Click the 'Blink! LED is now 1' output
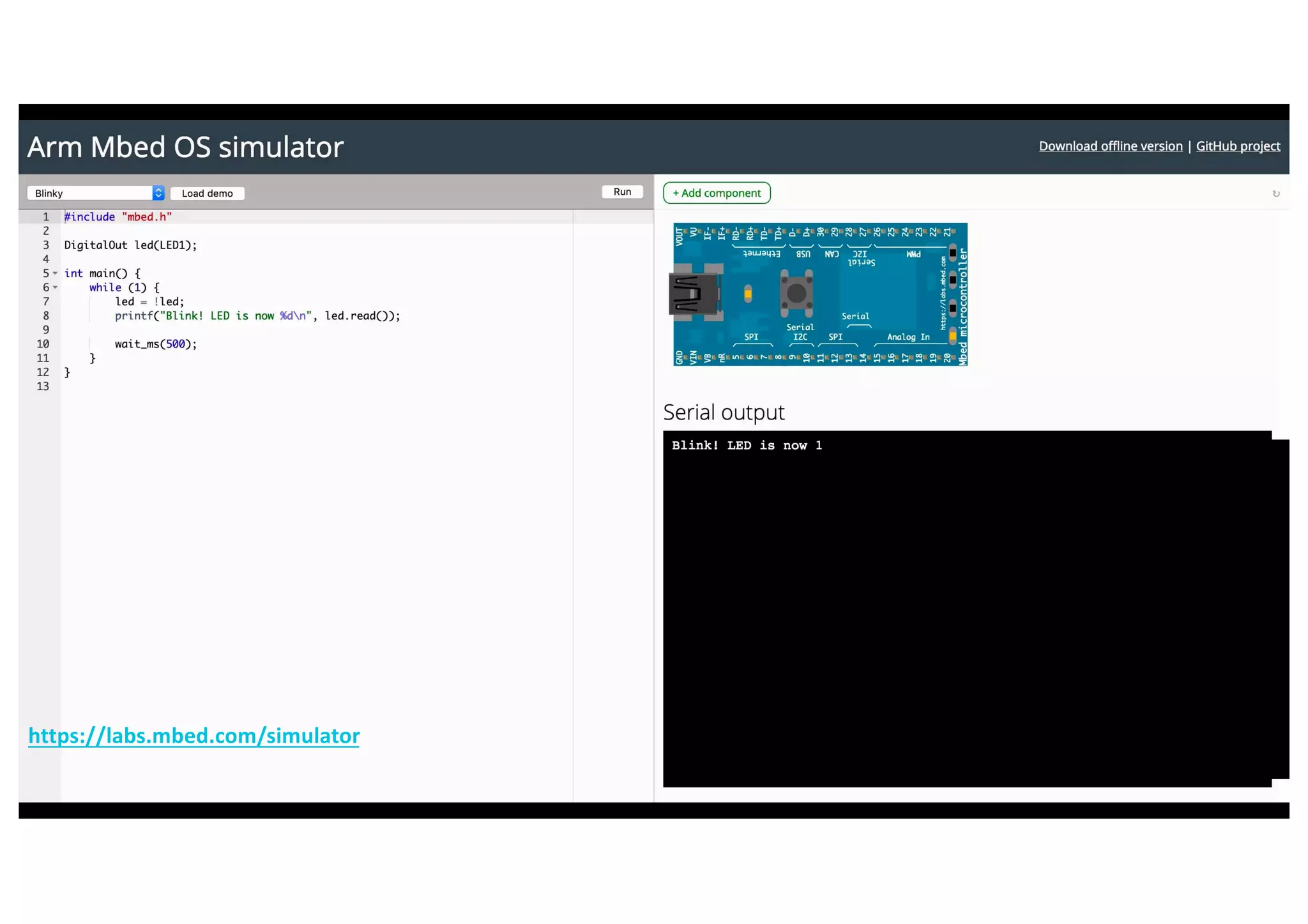This screenshot has width=1308, height=924. tap(747, 446)
